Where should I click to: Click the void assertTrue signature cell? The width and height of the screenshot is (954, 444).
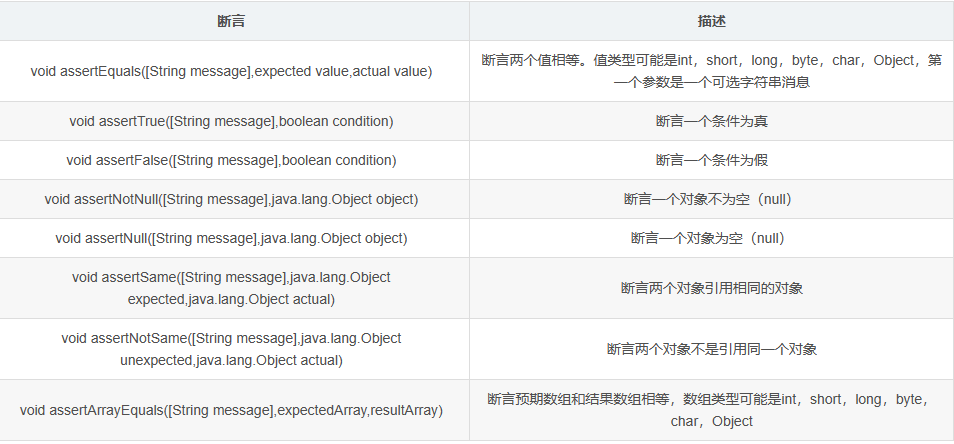click(231, 121)
